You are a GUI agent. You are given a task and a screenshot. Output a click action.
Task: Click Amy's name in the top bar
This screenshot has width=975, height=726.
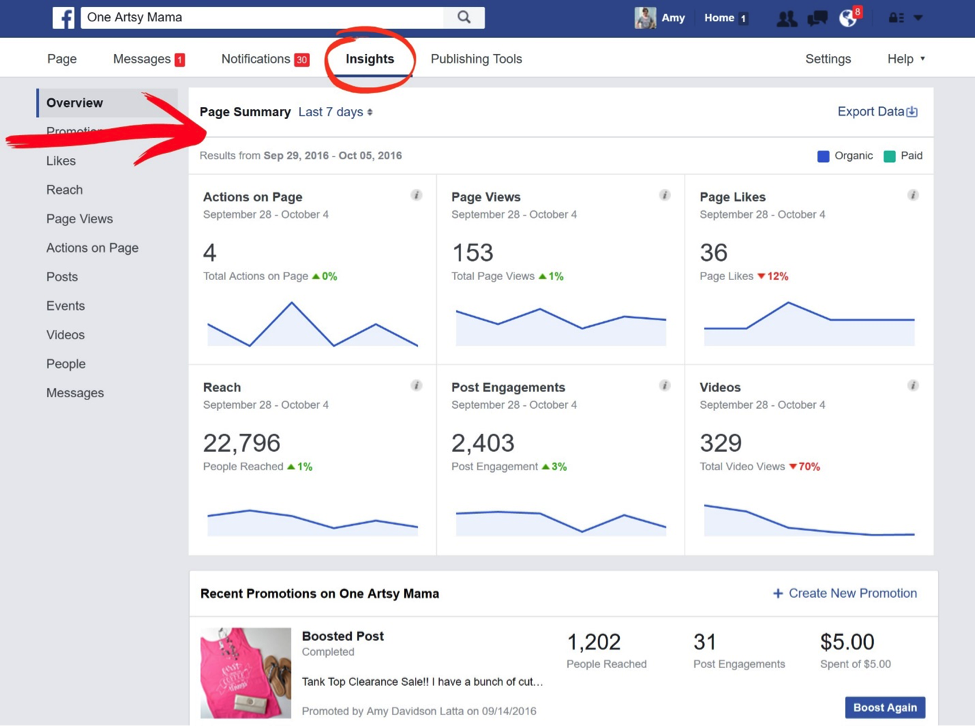(673, 18)
